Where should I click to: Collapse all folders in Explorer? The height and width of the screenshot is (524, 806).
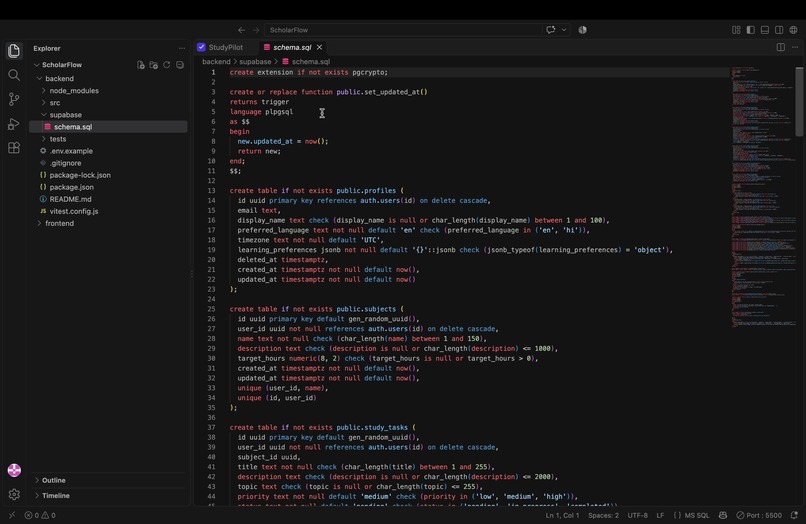(180, 65)
